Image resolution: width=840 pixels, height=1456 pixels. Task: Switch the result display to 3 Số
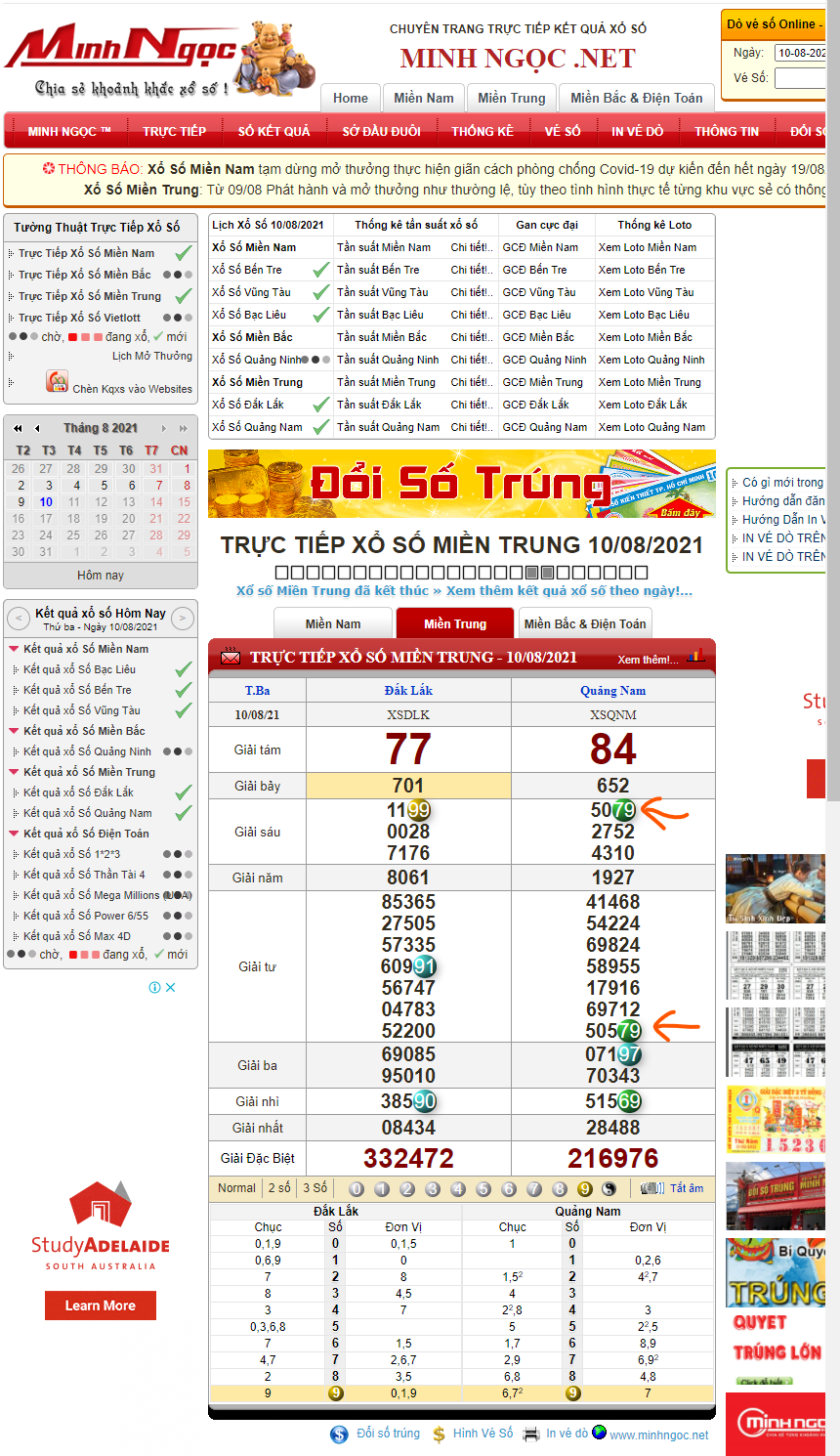(315, 1188)
